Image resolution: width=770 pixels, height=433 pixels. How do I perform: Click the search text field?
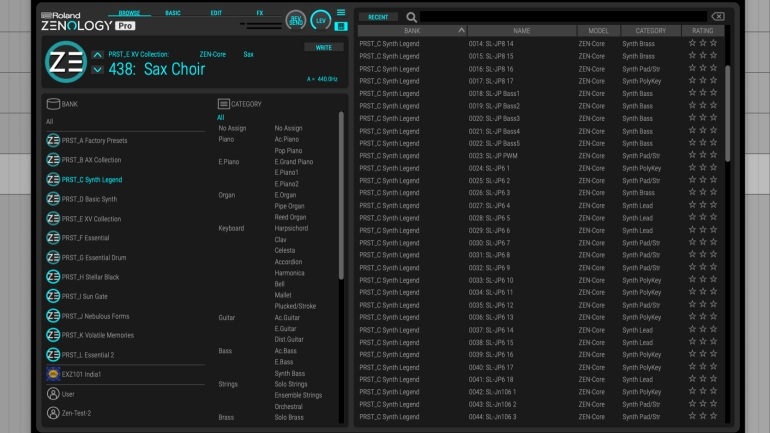[563, 17]
